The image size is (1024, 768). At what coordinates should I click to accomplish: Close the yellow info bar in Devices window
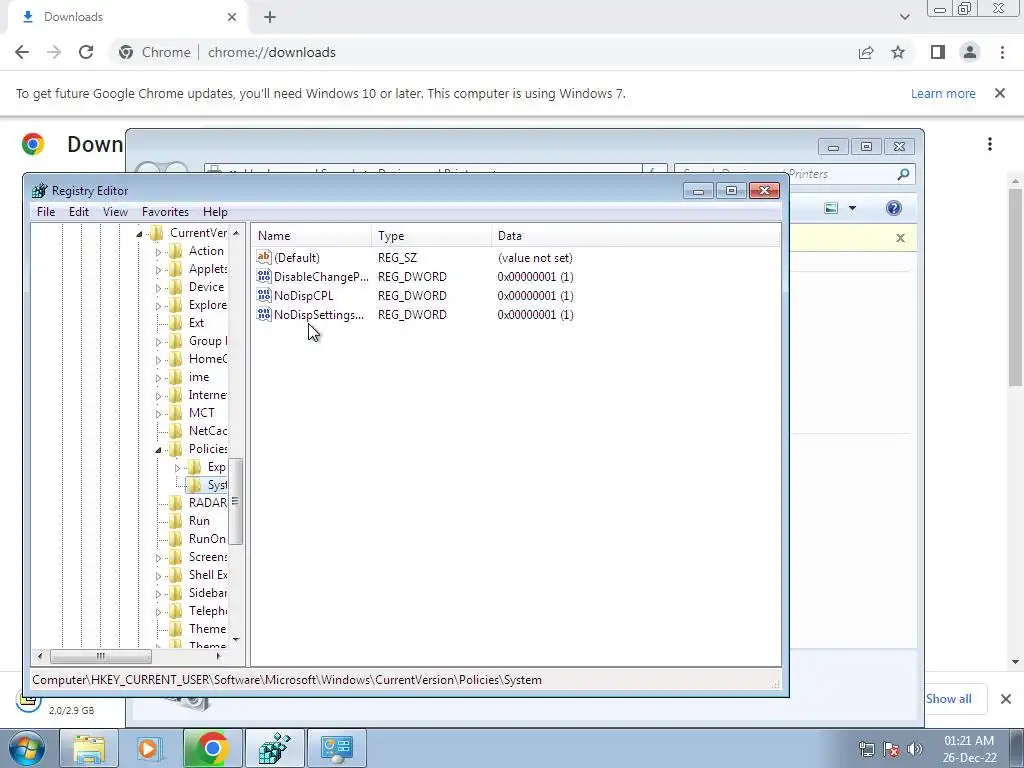(x=901, y=238)
